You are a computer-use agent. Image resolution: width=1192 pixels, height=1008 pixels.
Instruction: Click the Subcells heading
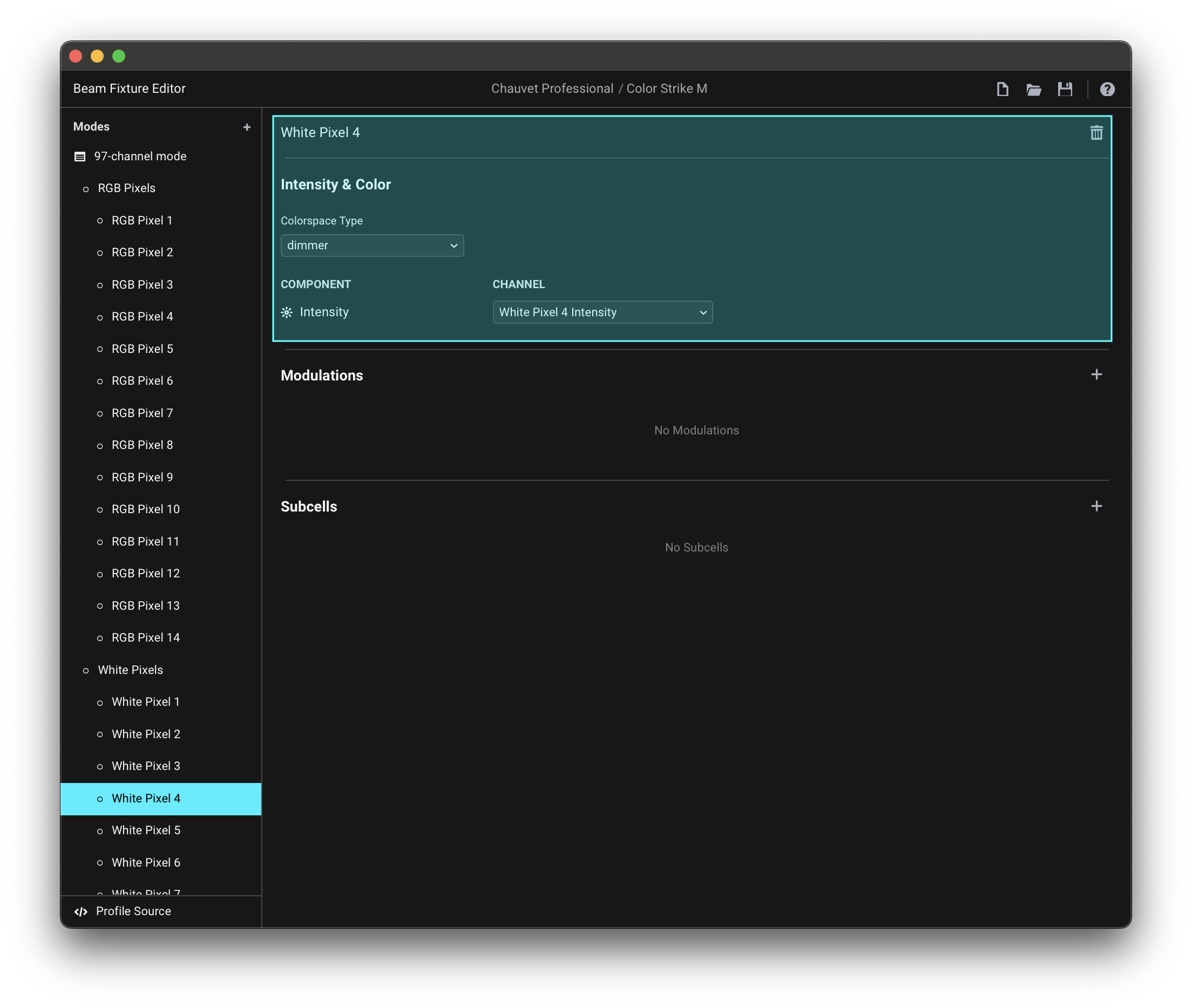[x=309, y=506]
